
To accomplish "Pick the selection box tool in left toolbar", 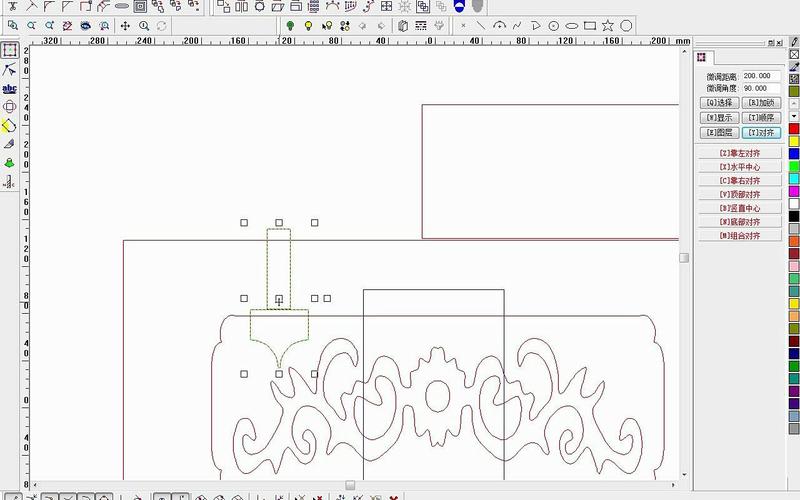I will 10,50.
